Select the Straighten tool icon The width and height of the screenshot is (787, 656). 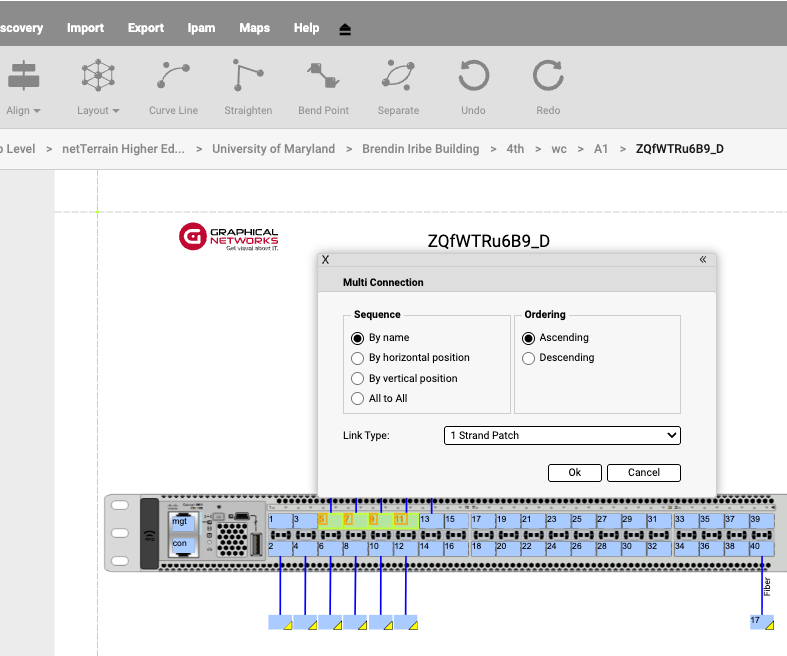click(248, 76)
